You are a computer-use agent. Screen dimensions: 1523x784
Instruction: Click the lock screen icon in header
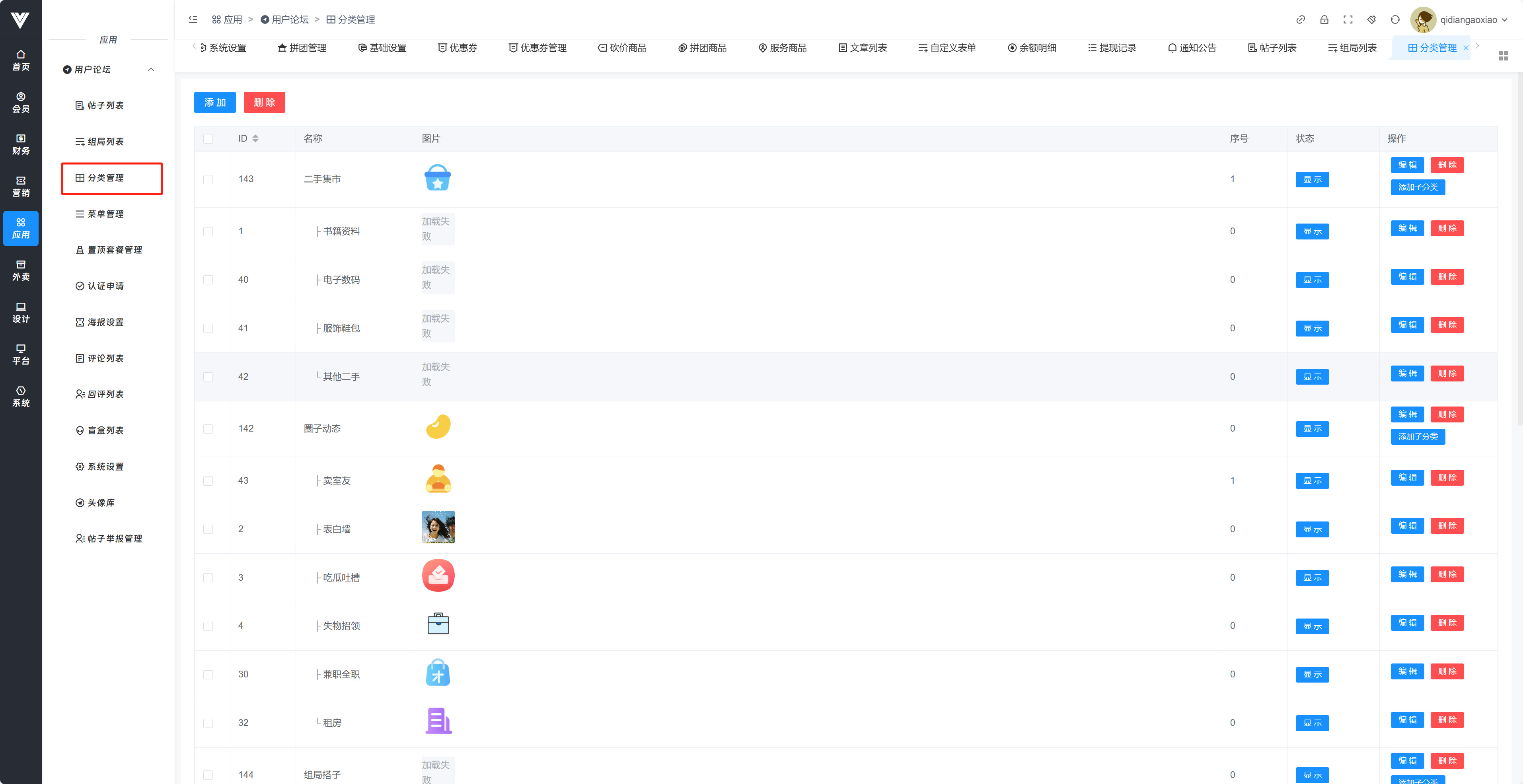(1324, 19)
